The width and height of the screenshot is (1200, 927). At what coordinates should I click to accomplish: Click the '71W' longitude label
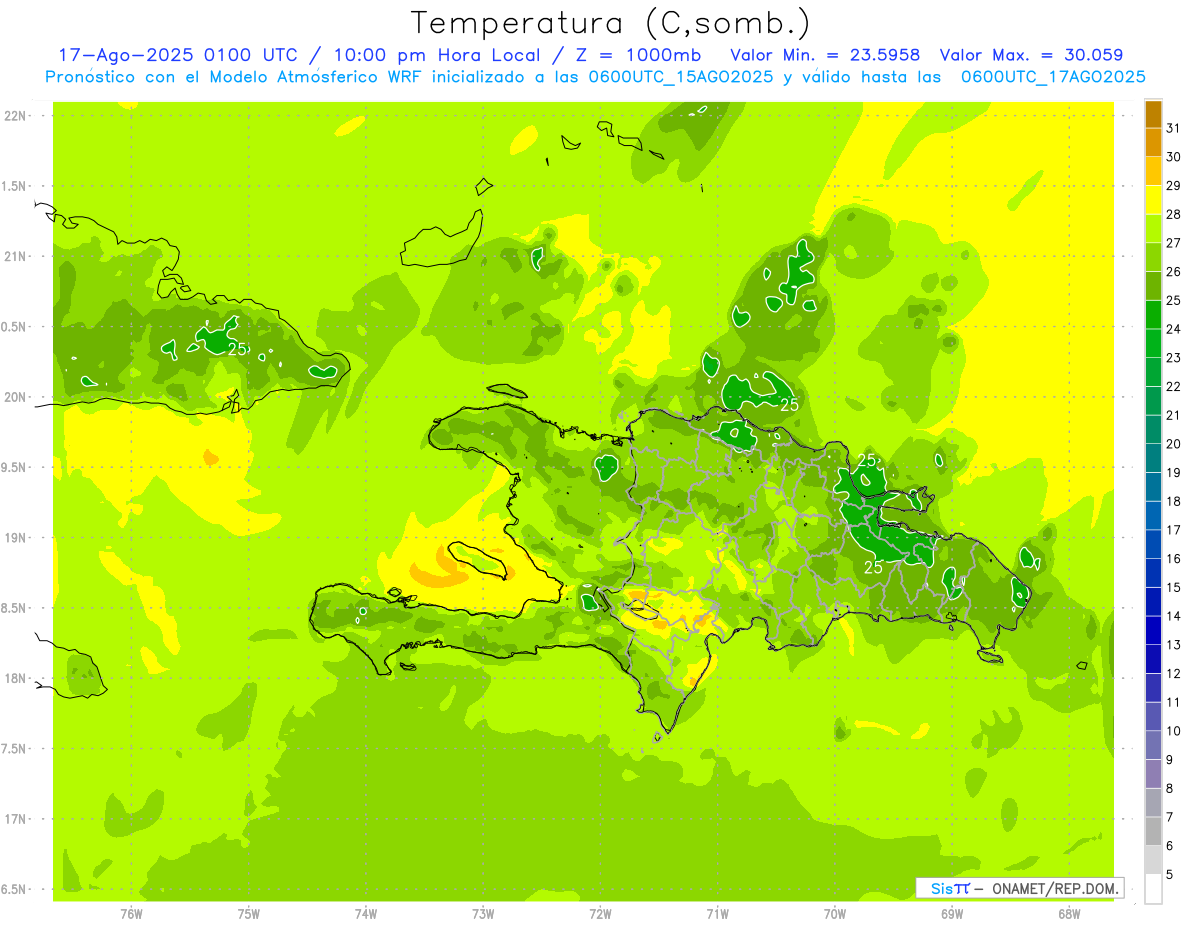tap(717, 914)
